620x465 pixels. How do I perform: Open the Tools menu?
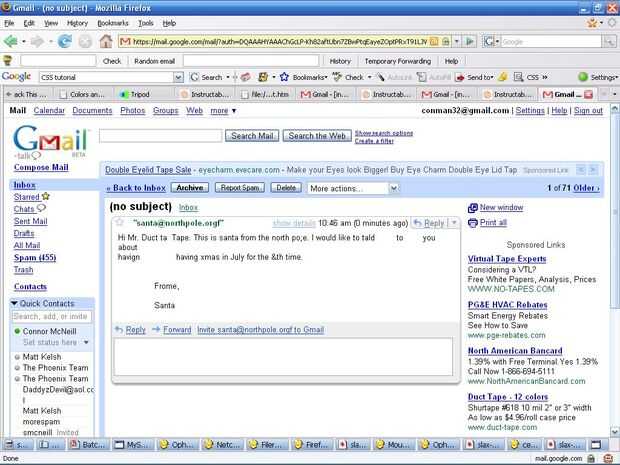[146, 23]
